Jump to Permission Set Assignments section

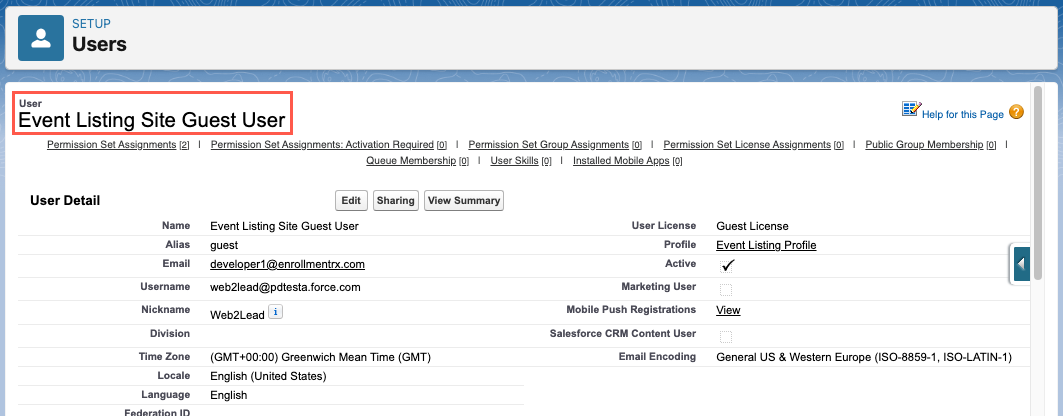(112, 145)
